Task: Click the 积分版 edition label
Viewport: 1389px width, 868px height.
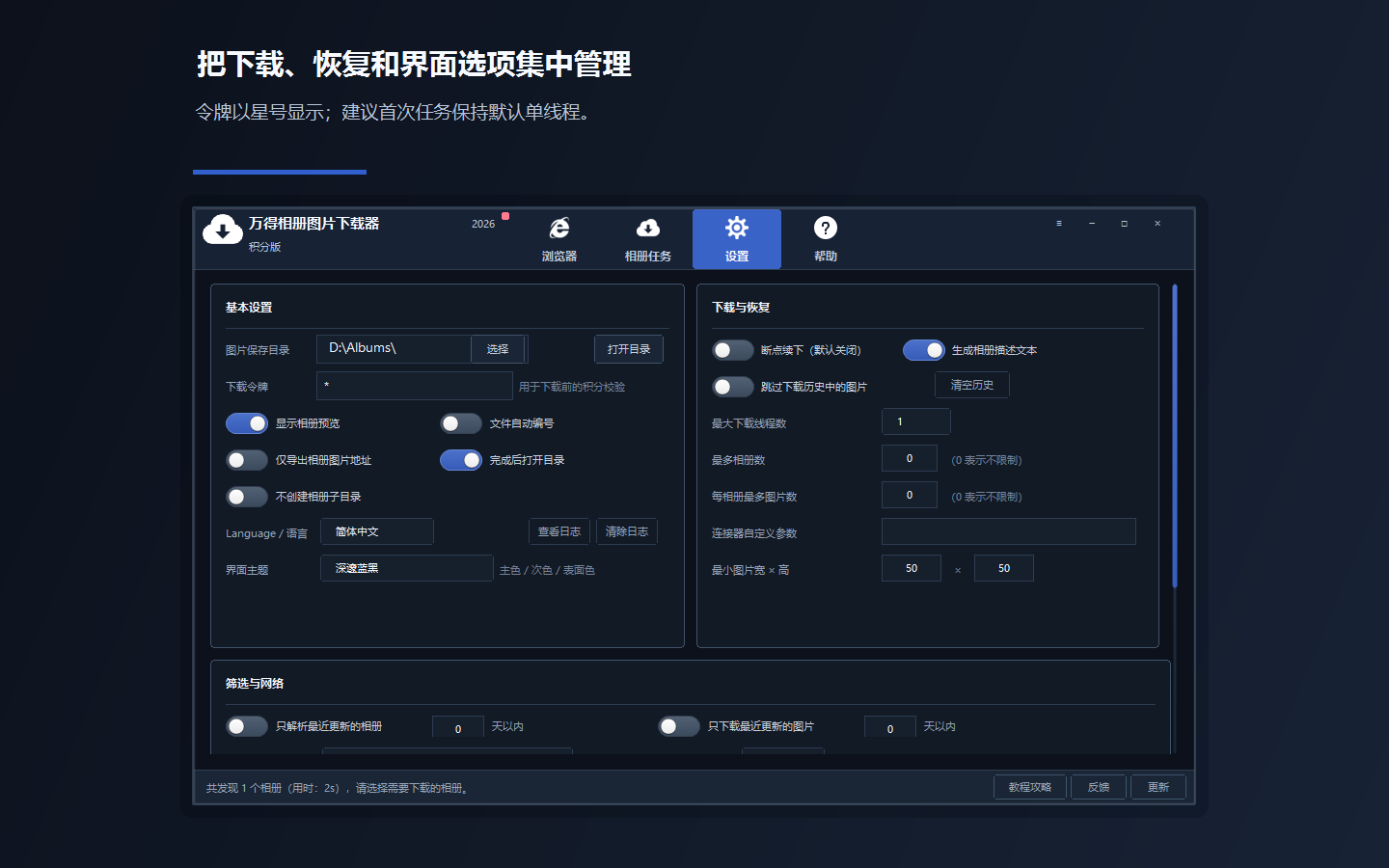Action: (x=264, y=247)
